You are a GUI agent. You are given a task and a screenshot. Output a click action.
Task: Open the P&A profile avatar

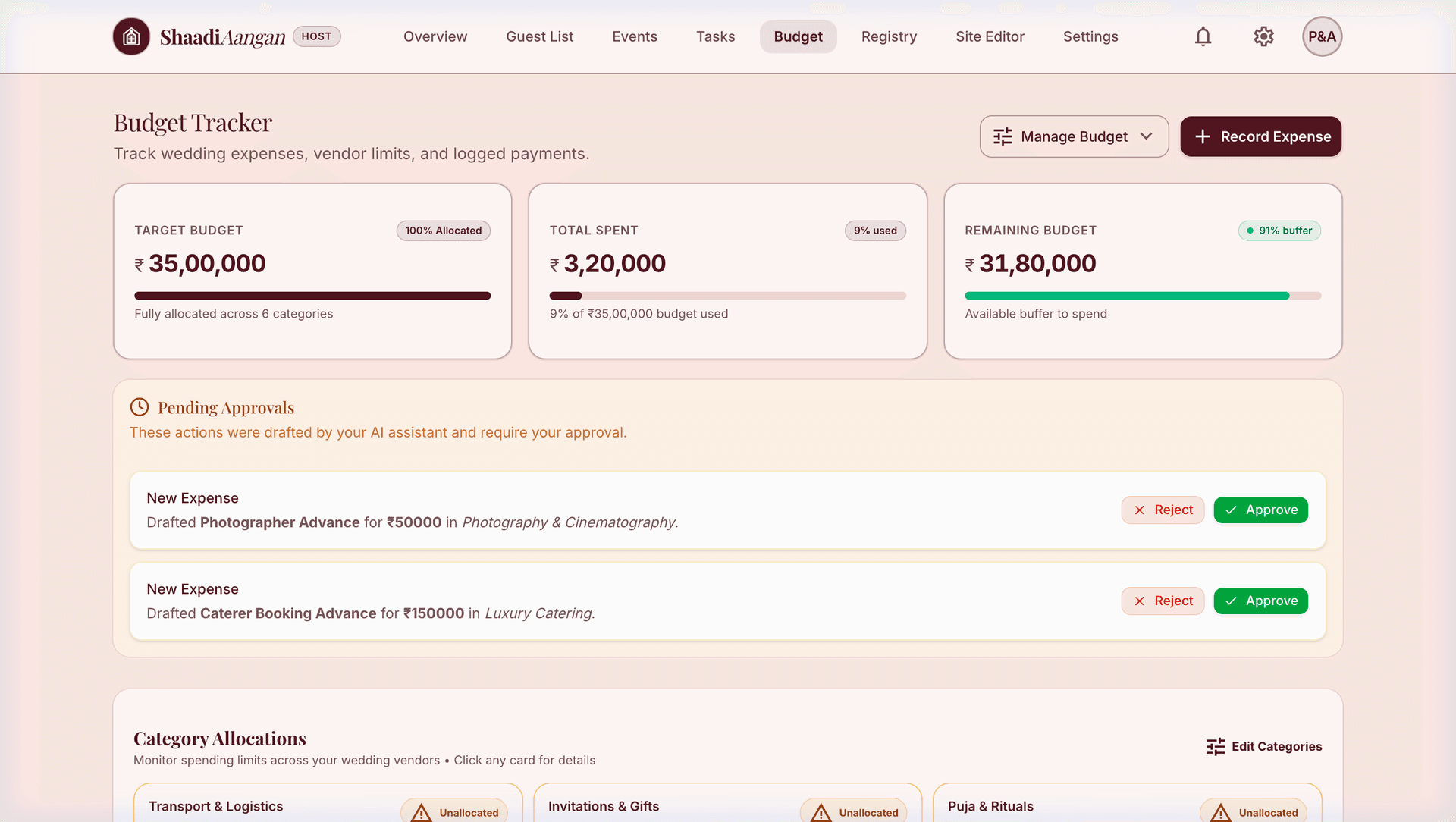[1322, 36]
